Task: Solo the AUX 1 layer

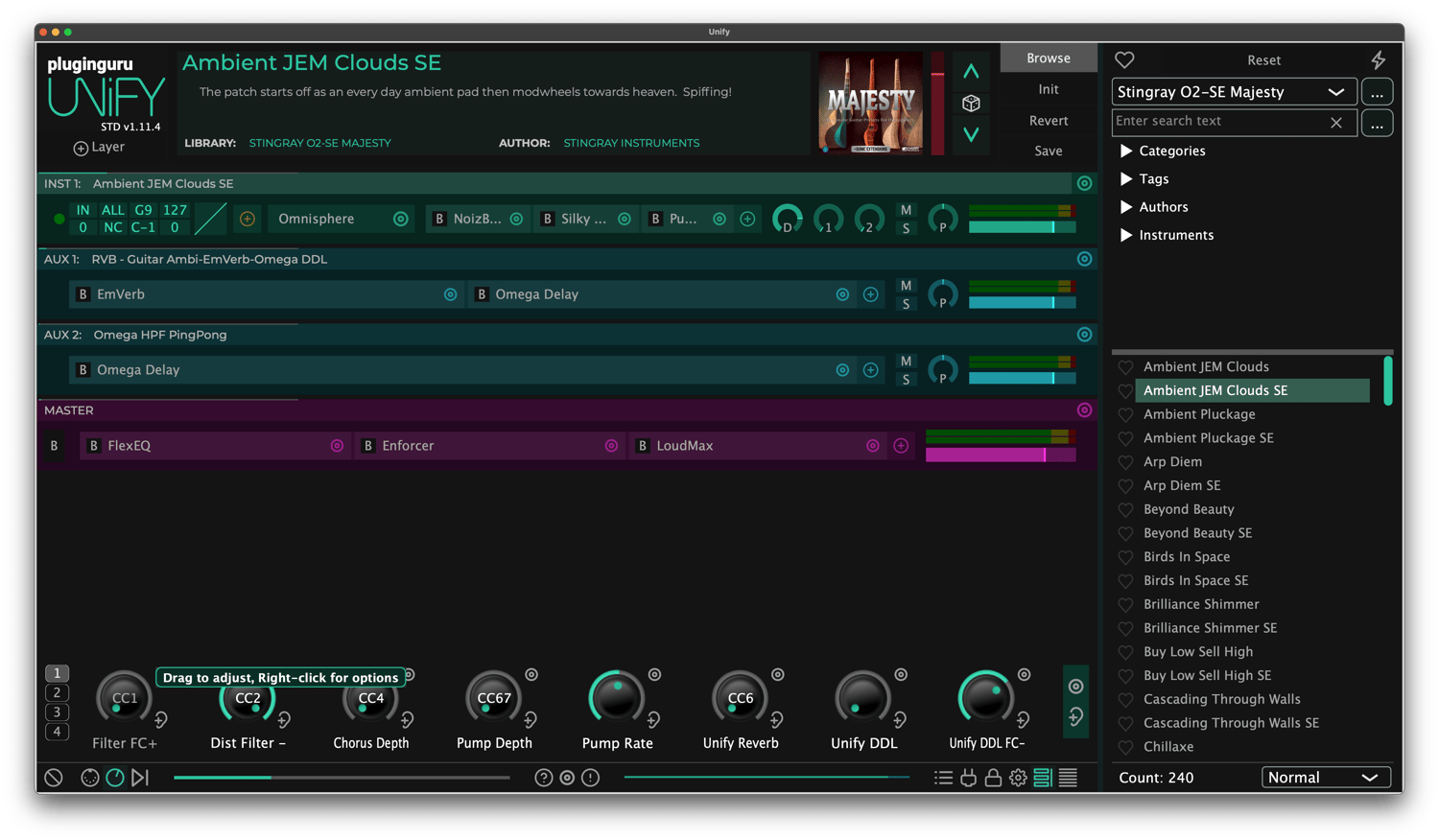Action: tap(906, 304)
